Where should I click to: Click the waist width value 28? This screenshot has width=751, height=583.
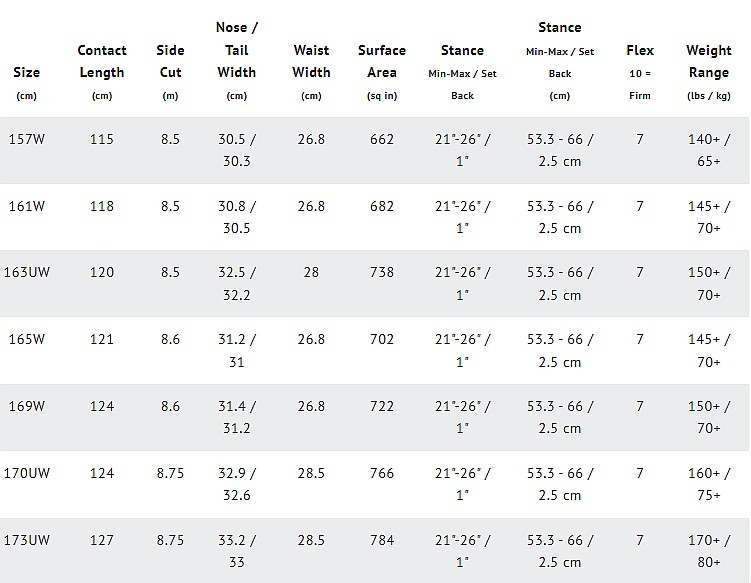pos(312,272)
